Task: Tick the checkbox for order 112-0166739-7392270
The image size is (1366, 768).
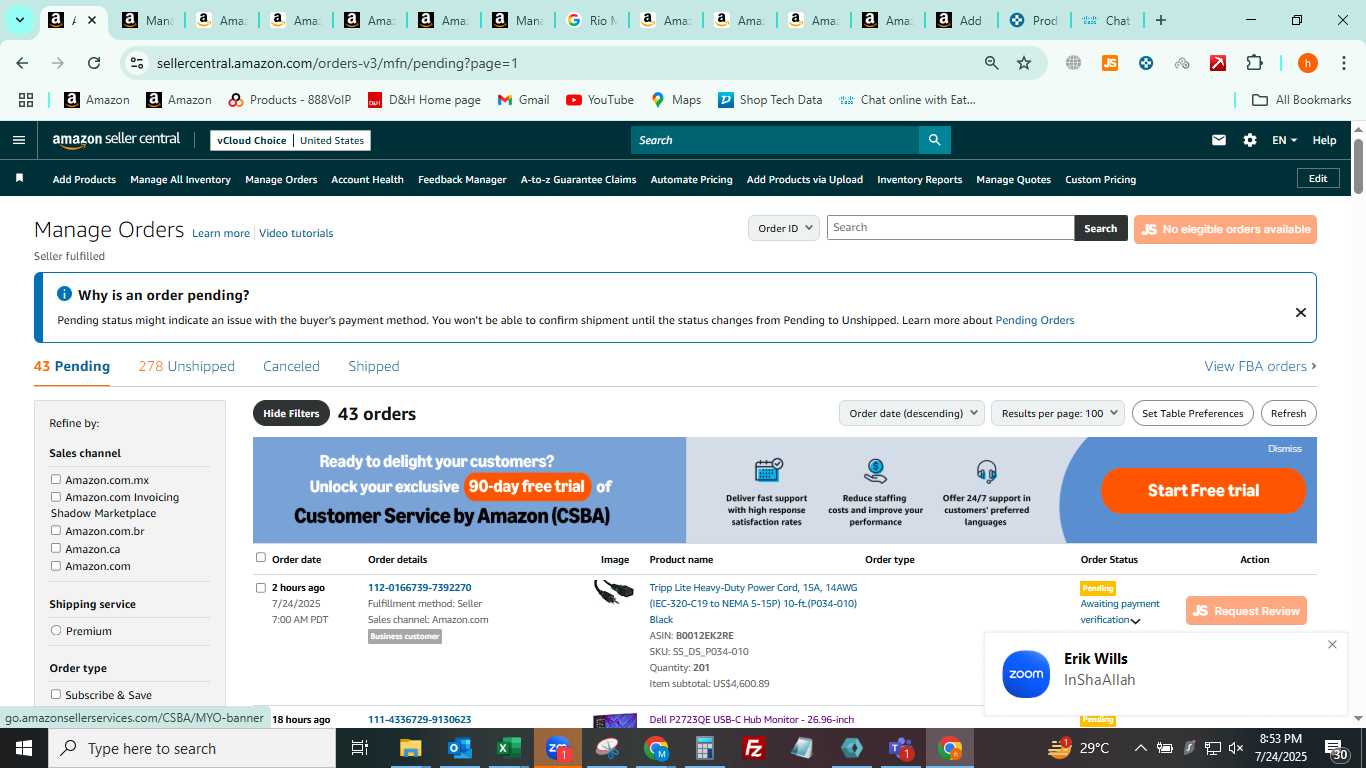Action: 261,588
